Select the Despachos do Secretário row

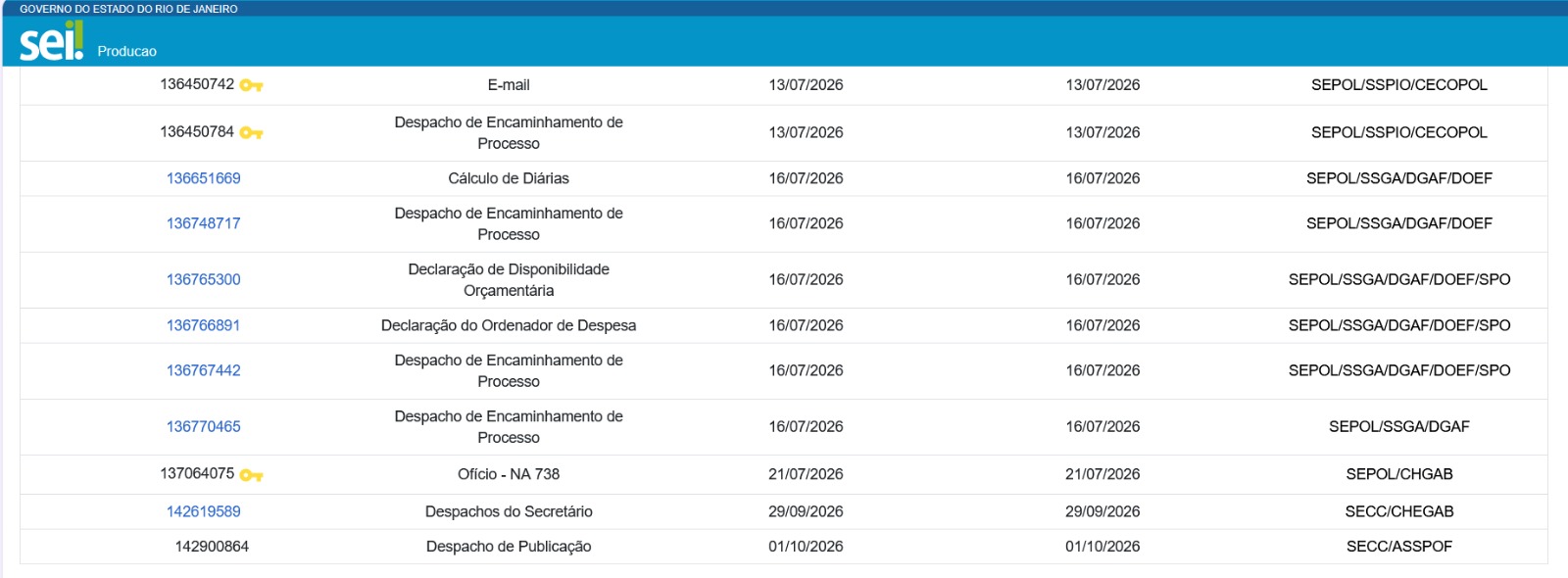[784, 511]
